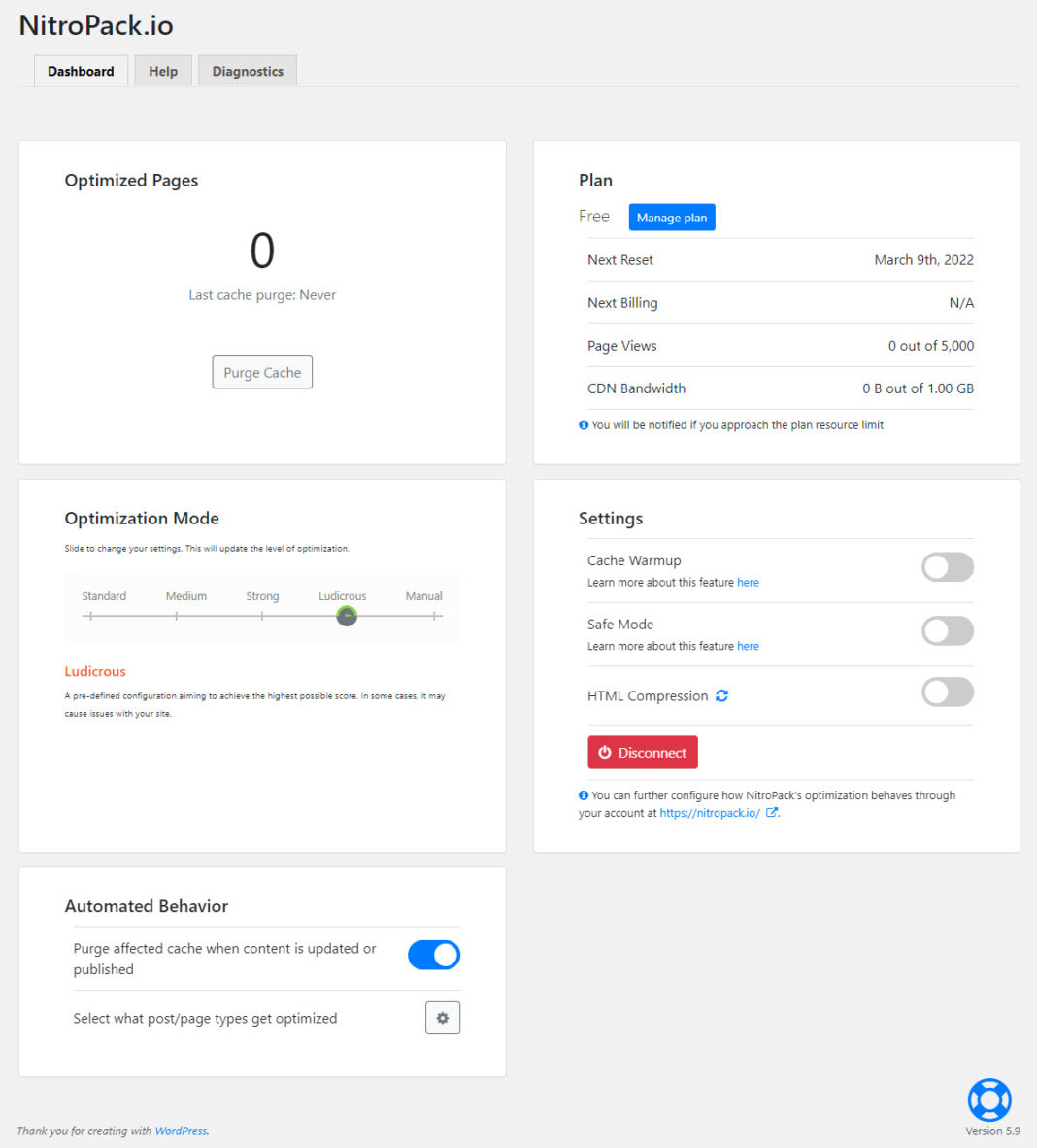This screenshot has height=1148, width=1037.
Task: Enable the Cache Warmup toggle
Action: pyautogui.click(x=947, y=566)
